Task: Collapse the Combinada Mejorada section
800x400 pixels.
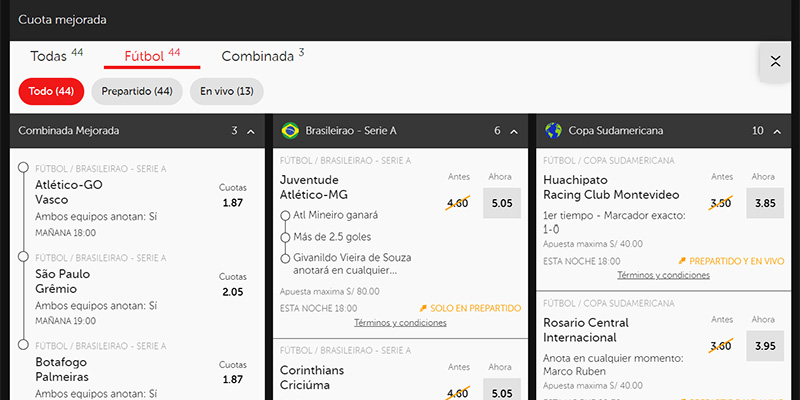Action: [251, 131]
